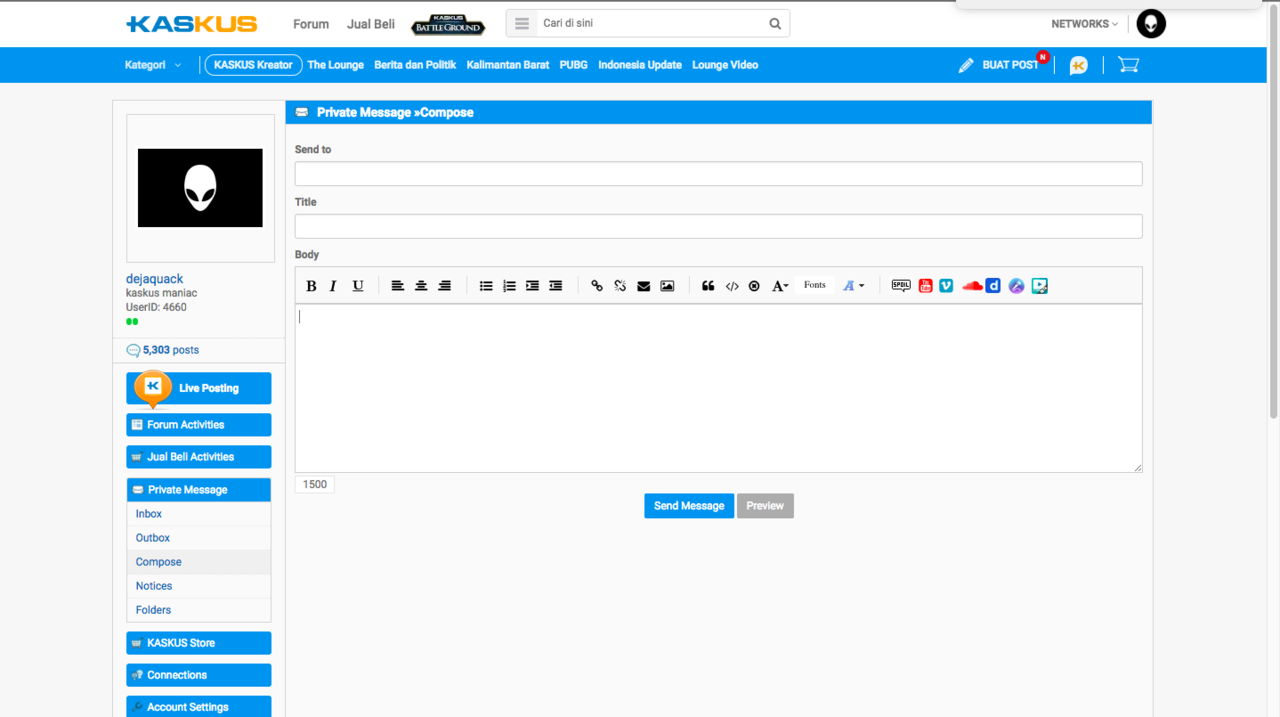
Task: Click the purple round embed icon
Action: pyautogui.click(x=1017, y=286)
